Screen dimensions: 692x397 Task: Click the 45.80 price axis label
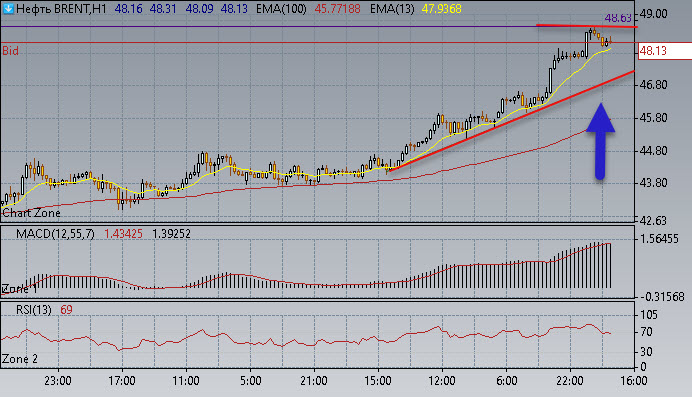[x=654, y=118]
